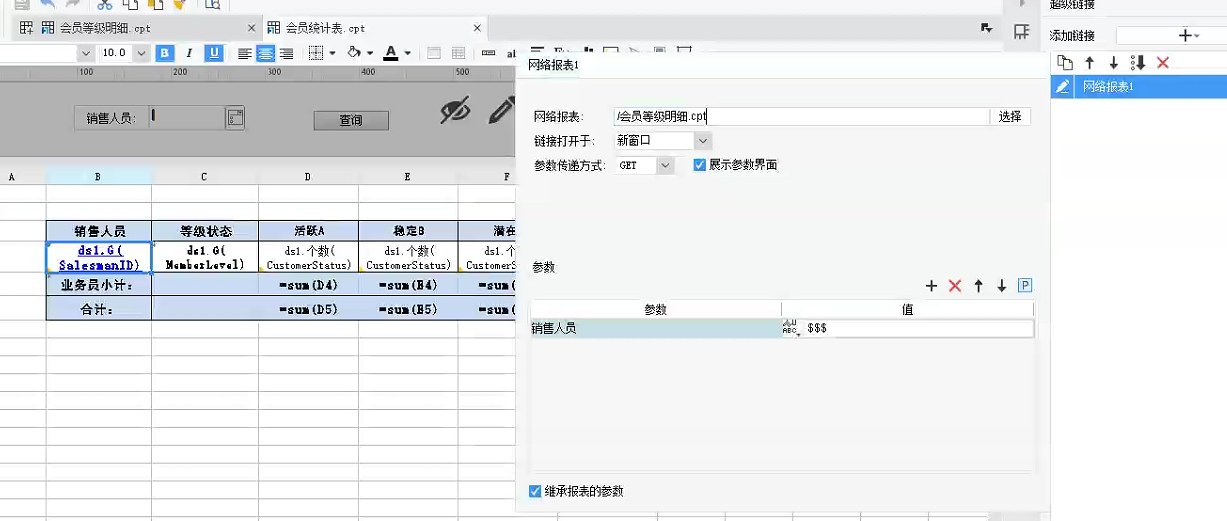
Task: Click the =sum(D4) cell
Action: coord(308,285)
